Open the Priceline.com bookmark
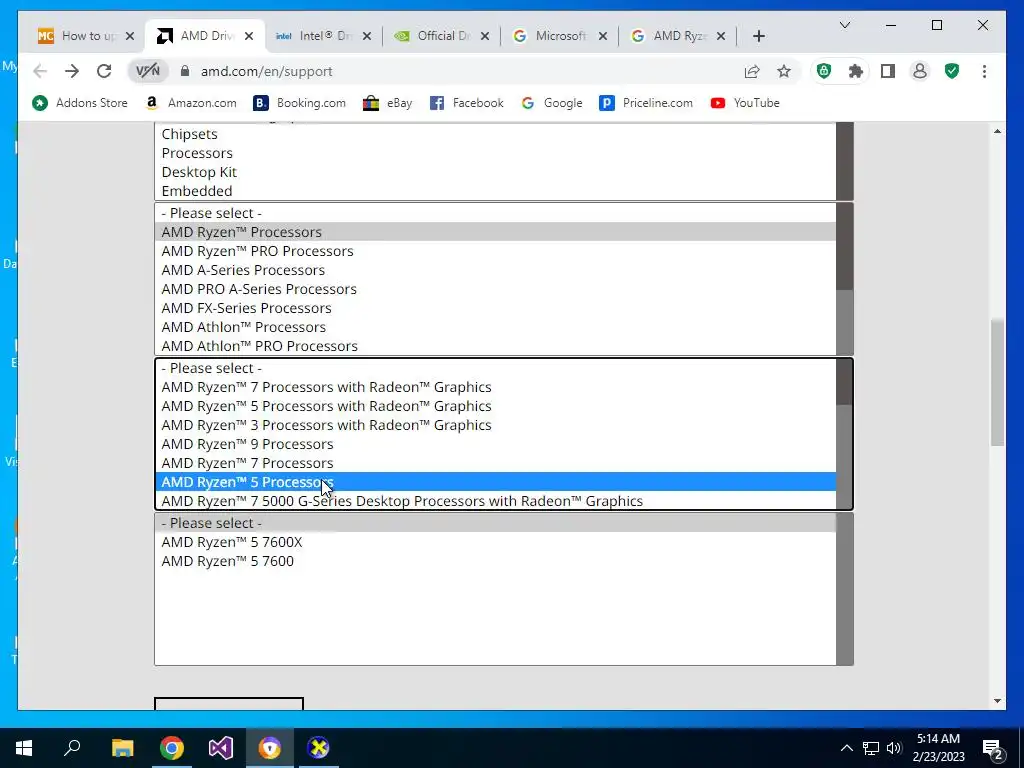The image size is (1024, 768). [x=646, y=103]
